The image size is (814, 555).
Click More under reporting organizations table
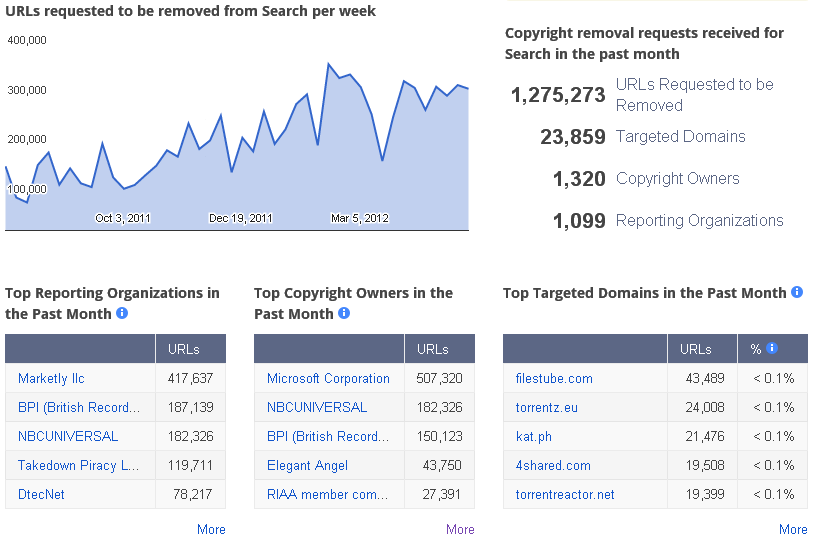[211, 530]
